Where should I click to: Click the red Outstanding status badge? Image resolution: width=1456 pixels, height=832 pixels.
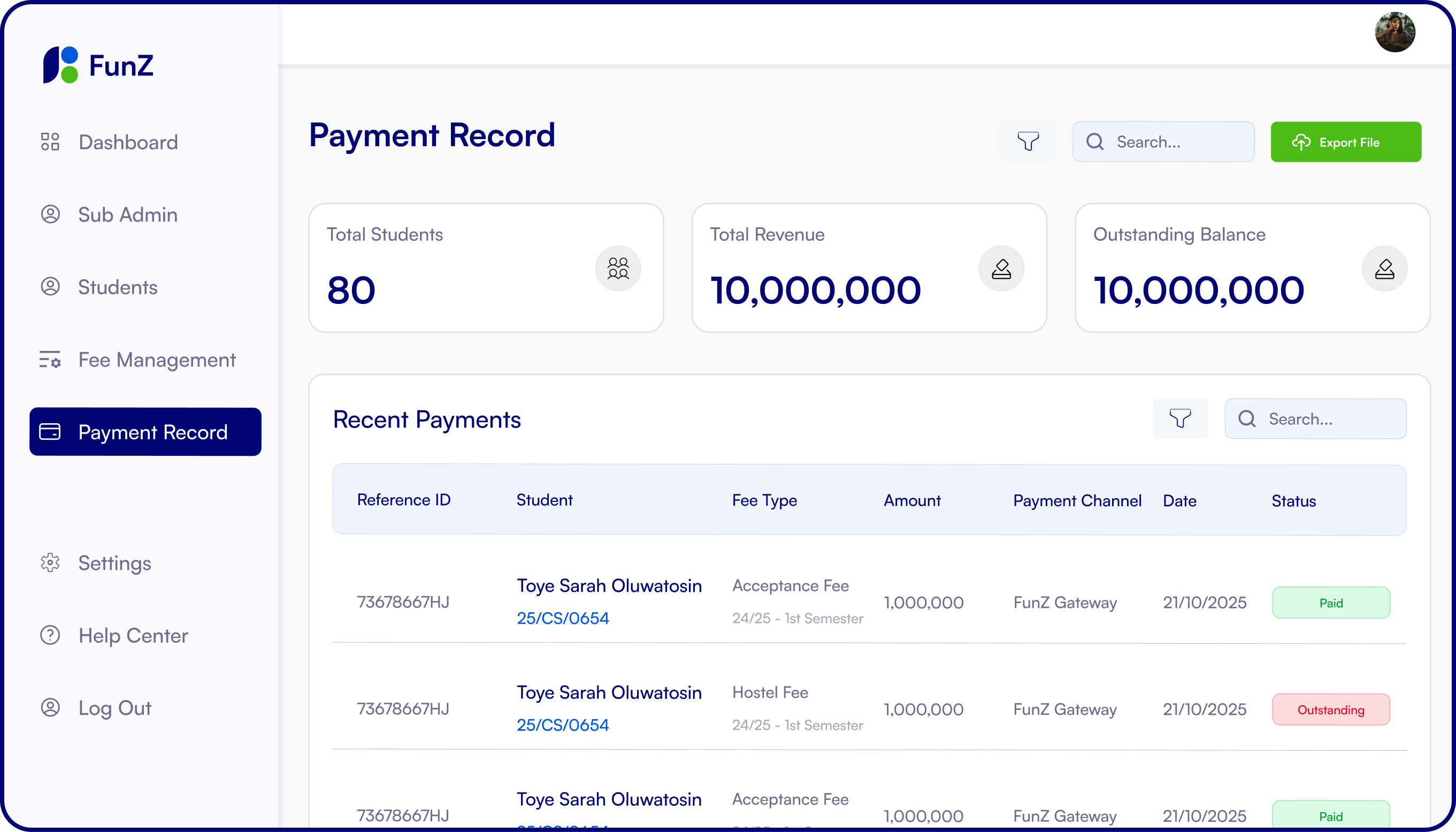pyautogui.click(x=1330, y=709)
